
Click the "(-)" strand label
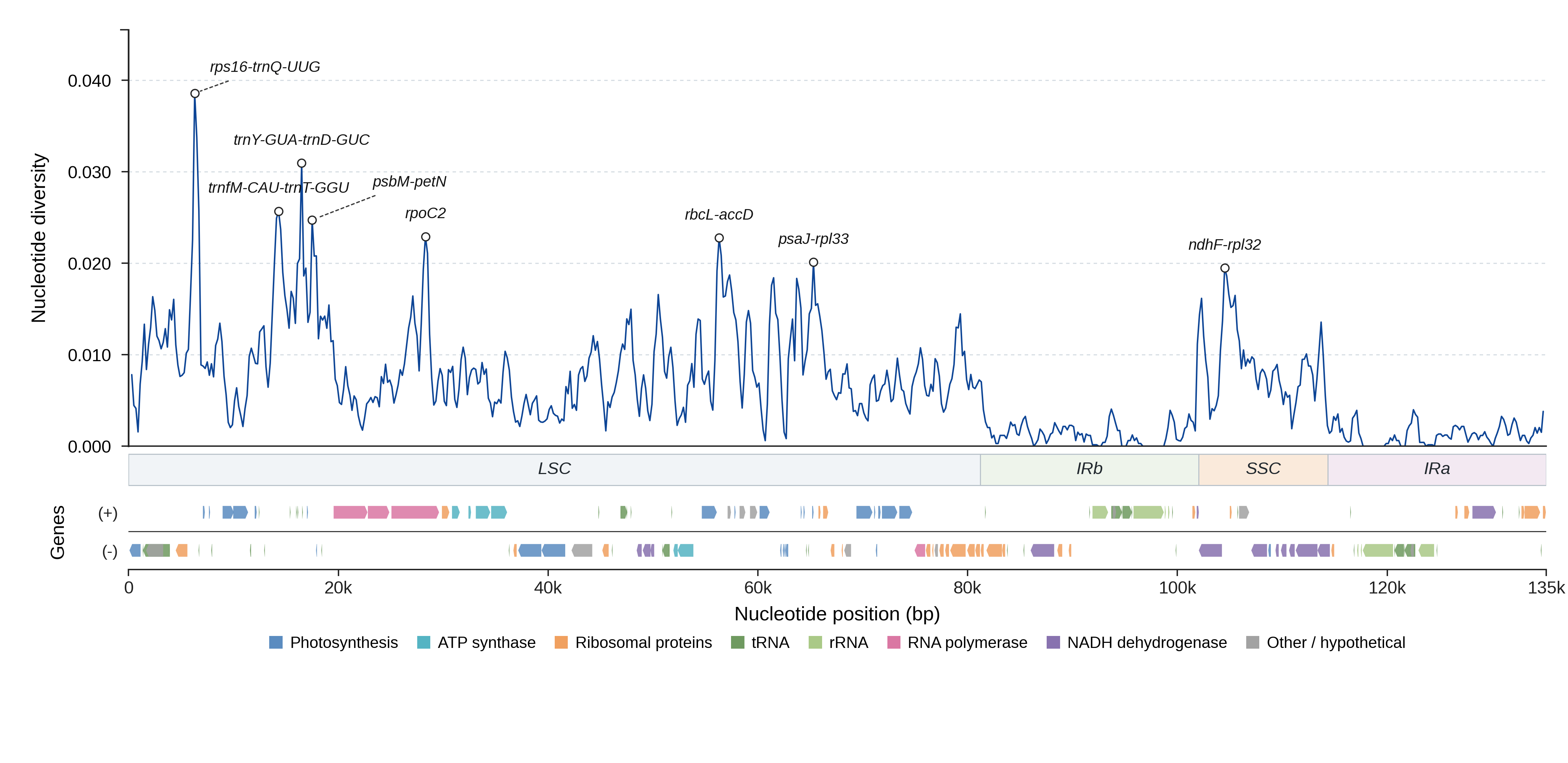pos(110,551)
